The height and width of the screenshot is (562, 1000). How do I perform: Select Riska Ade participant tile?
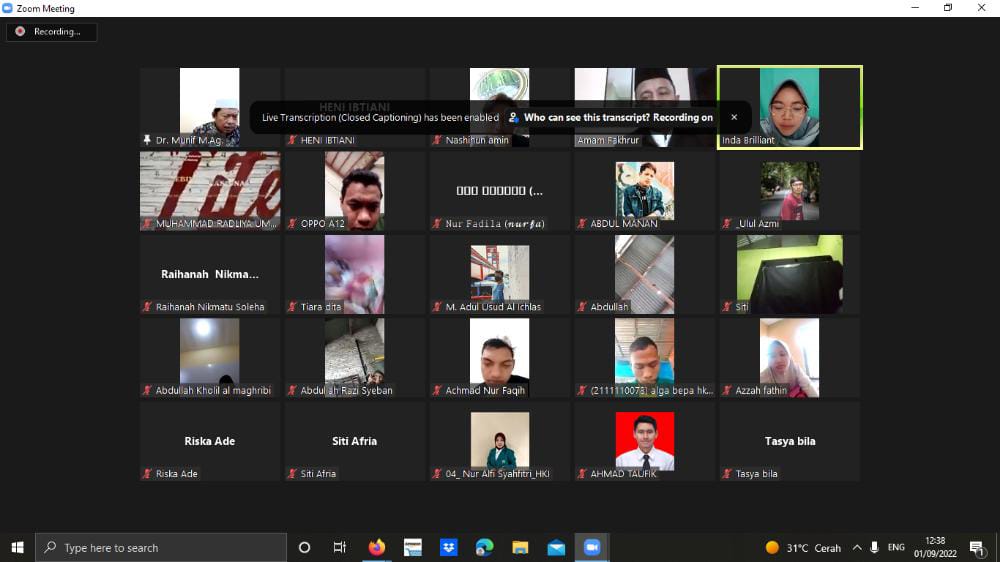[x=210, y=441]
